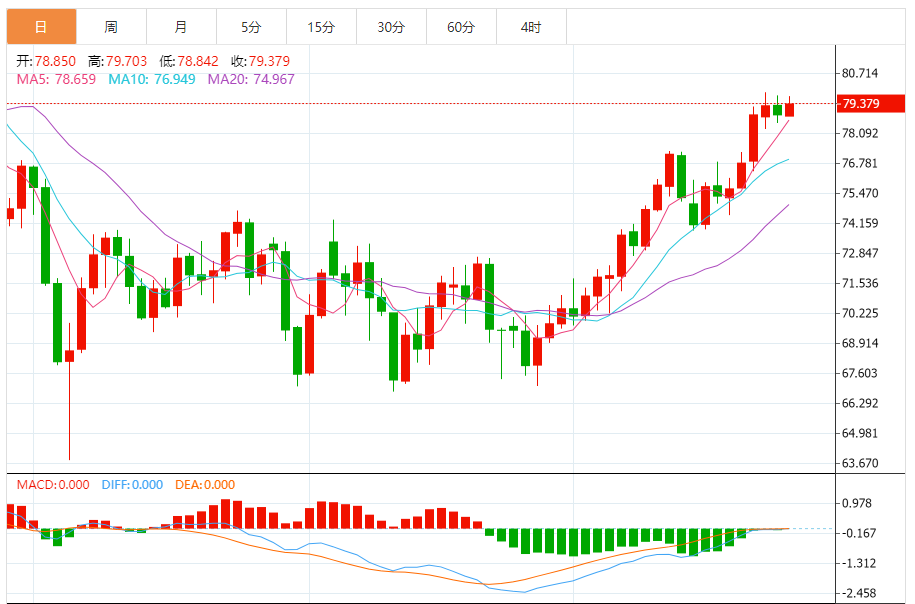Click the DIFF:0.000 label

tap(132, 485)
